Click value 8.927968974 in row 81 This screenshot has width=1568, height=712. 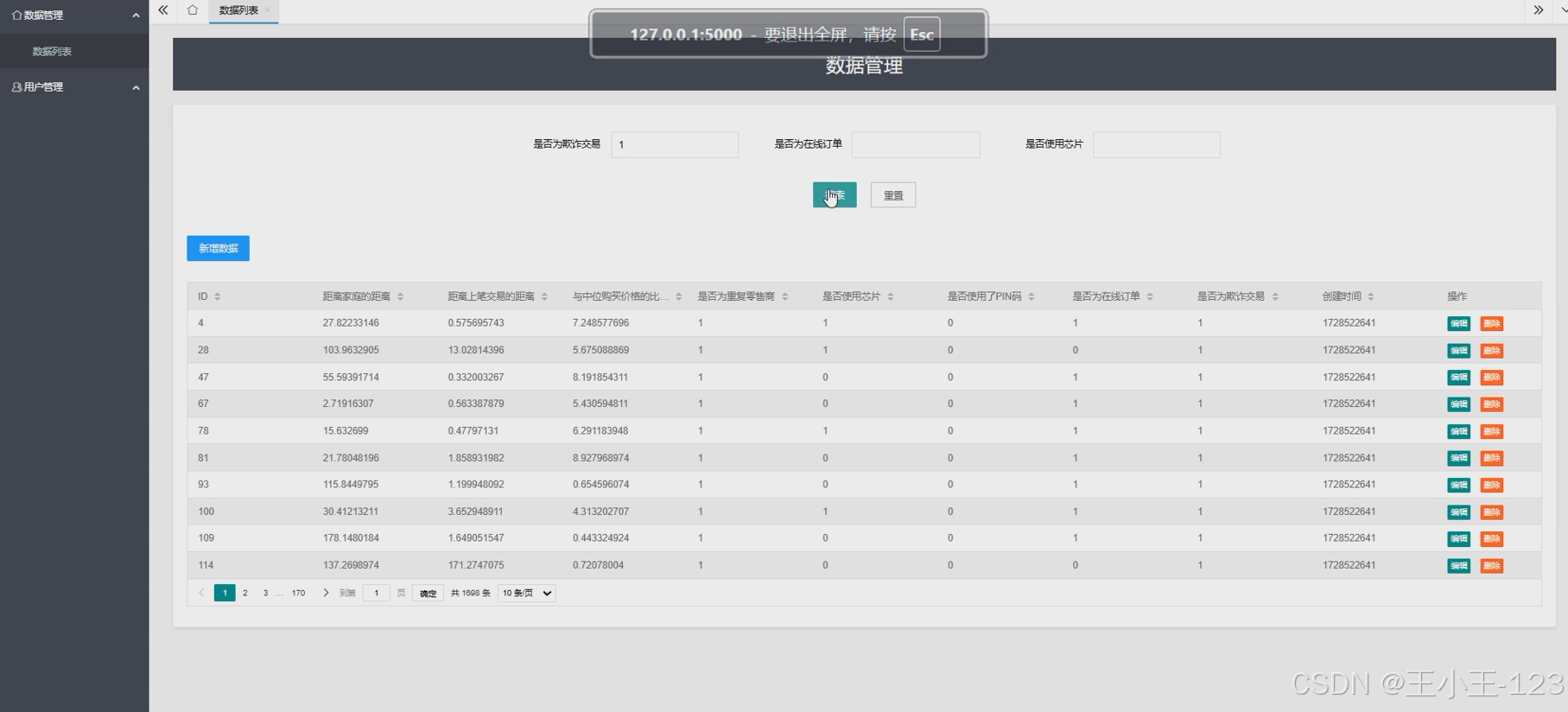click(x=600, y=458)
